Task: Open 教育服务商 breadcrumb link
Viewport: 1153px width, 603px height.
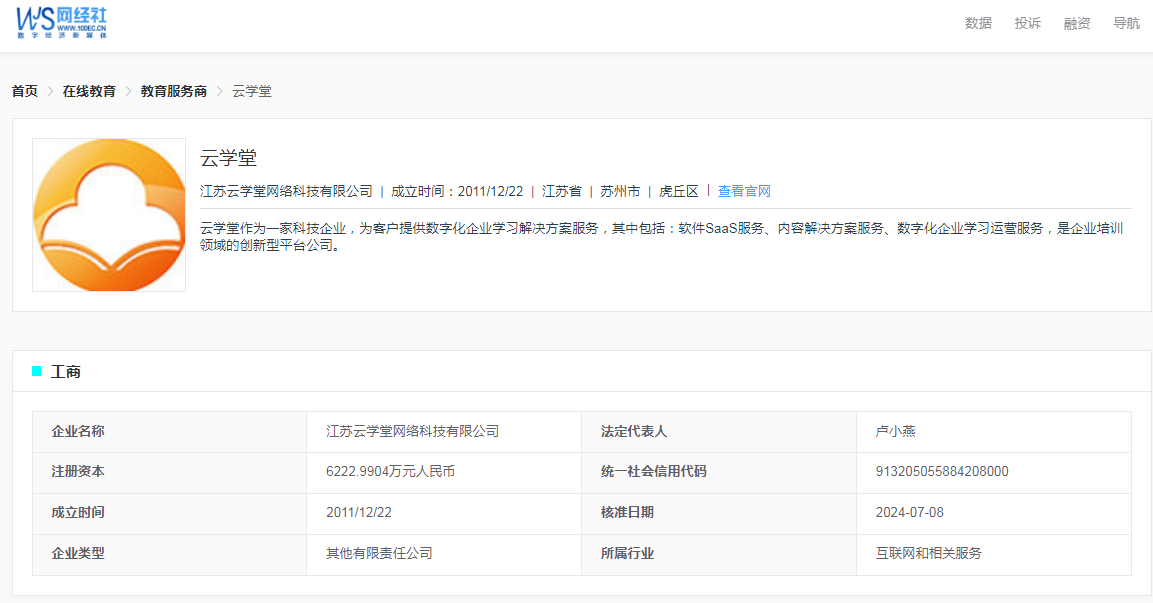Action: [174, 91]
